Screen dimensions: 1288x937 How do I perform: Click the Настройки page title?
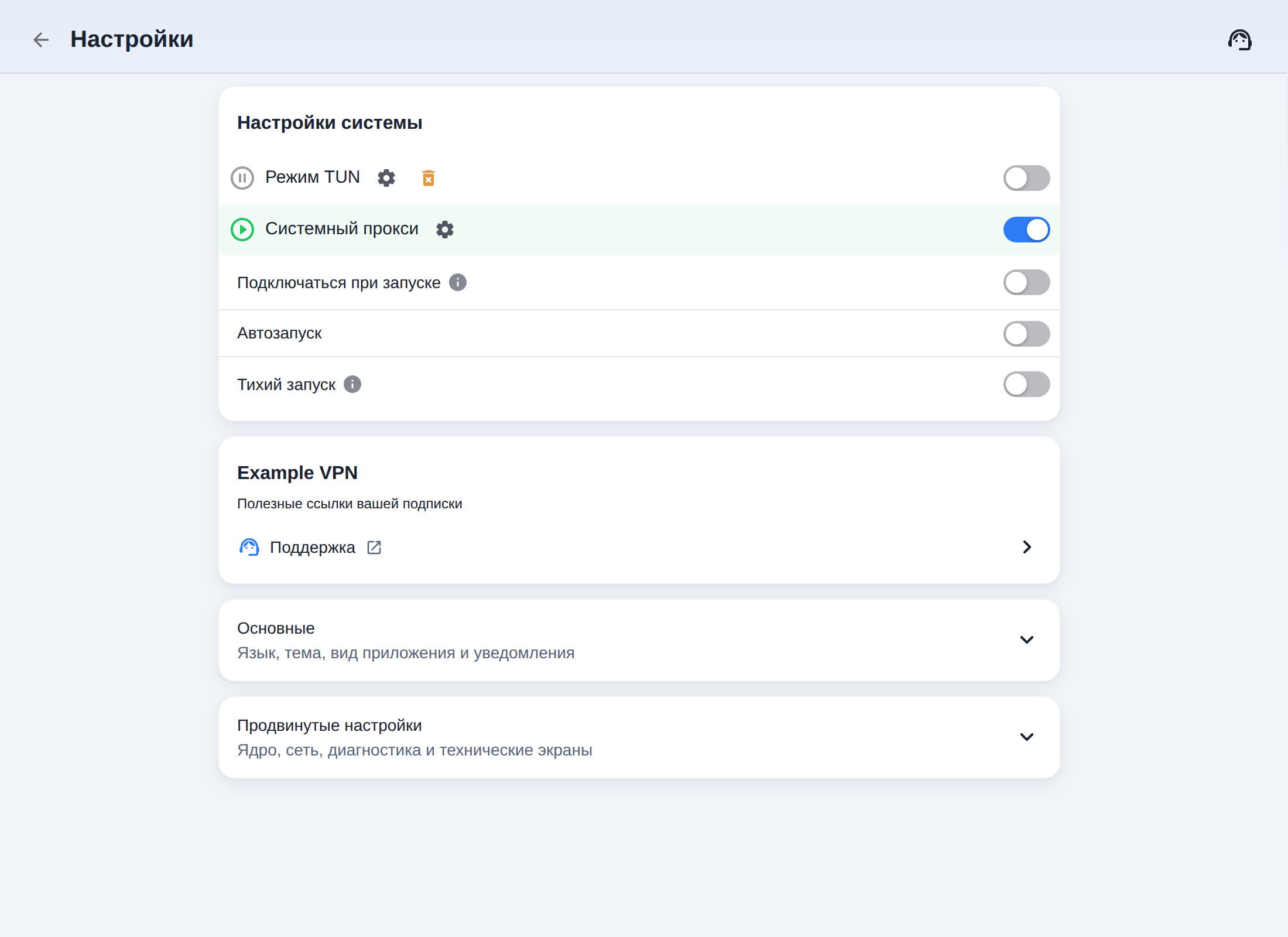click(132, 39)
